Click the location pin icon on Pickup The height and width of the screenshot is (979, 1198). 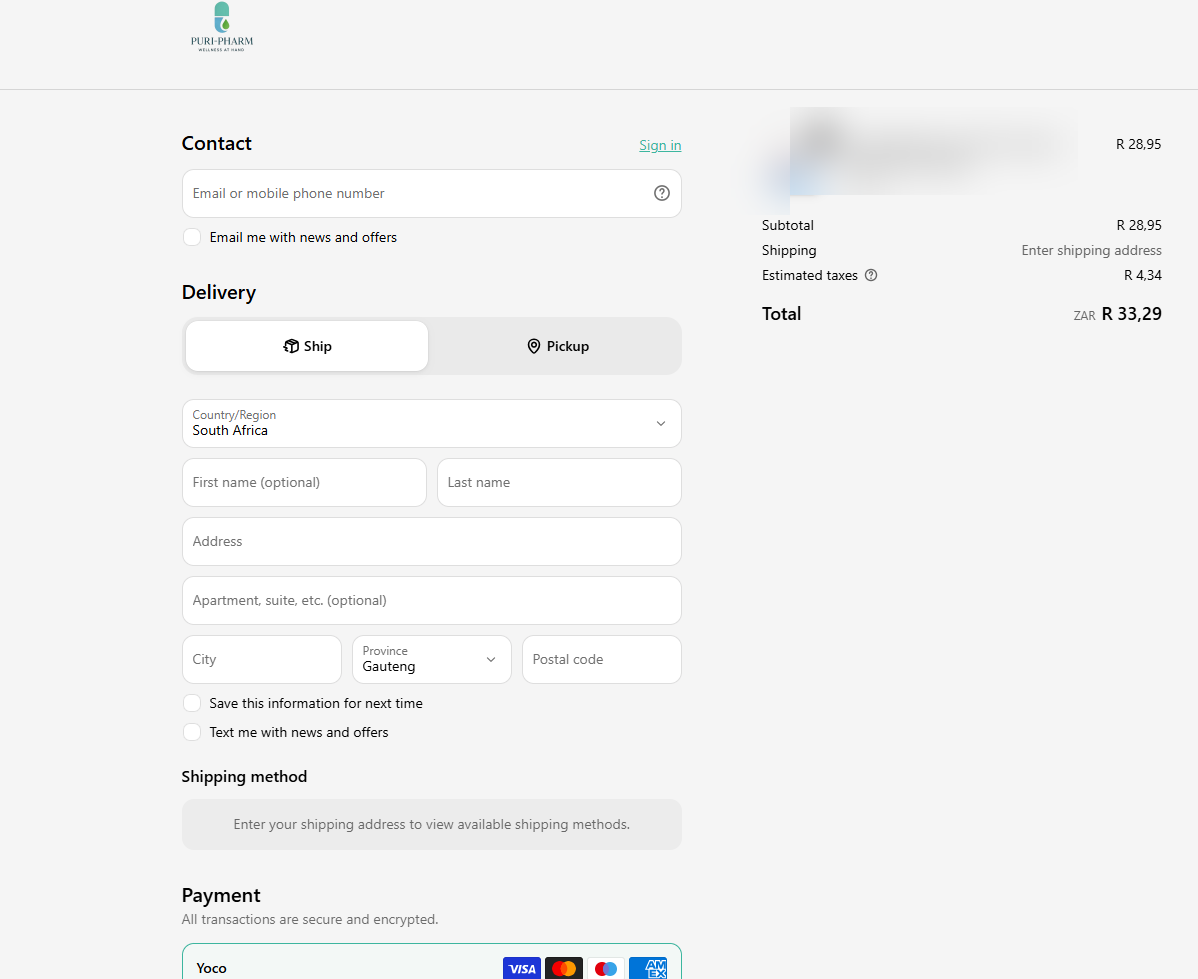tap(534, 346)
